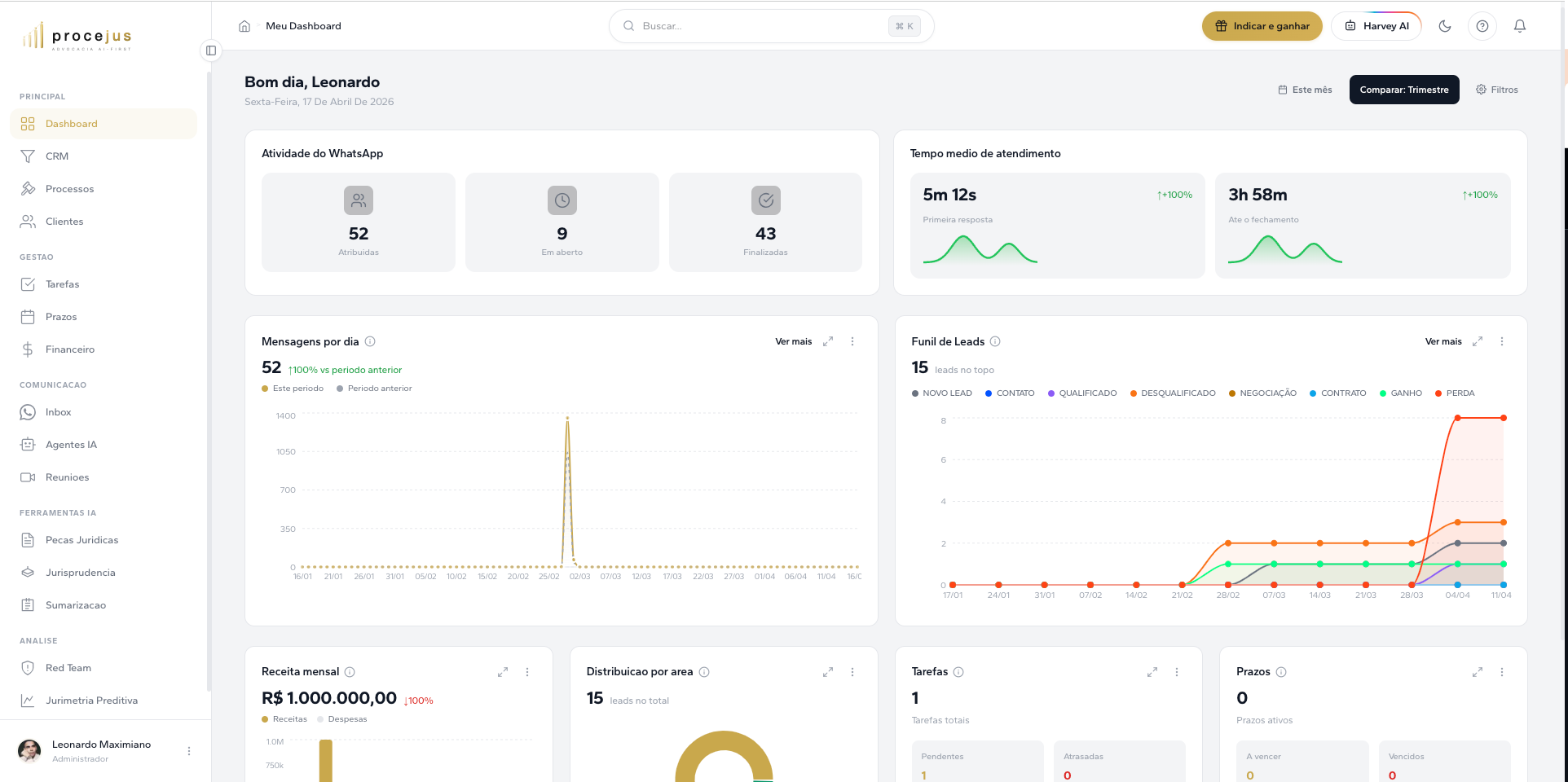This screenshot has height=782, width=1568.
Task: Toggle CONTRATO legend series
Action: 1337,393
